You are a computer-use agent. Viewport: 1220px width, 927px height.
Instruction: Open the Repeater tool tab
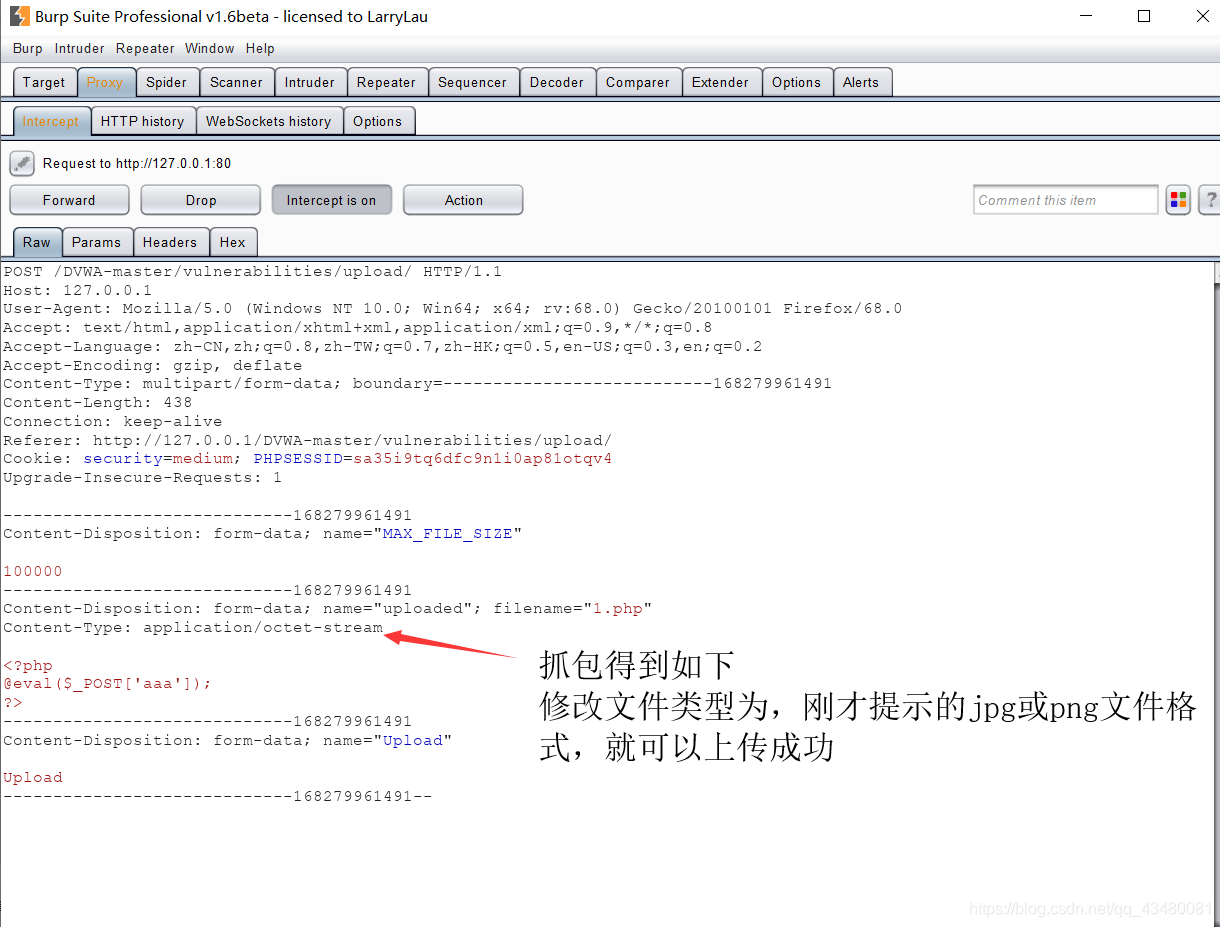(x=386, y=82)
